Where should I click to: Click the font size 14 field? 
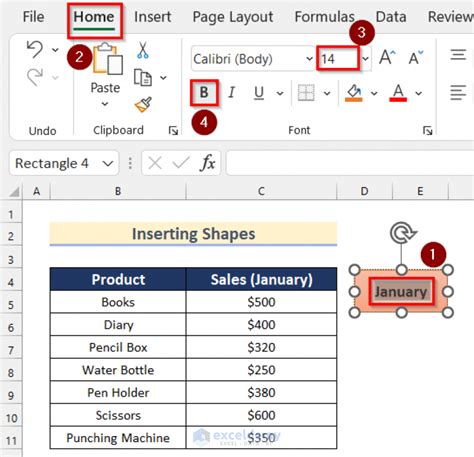[338, 59]
